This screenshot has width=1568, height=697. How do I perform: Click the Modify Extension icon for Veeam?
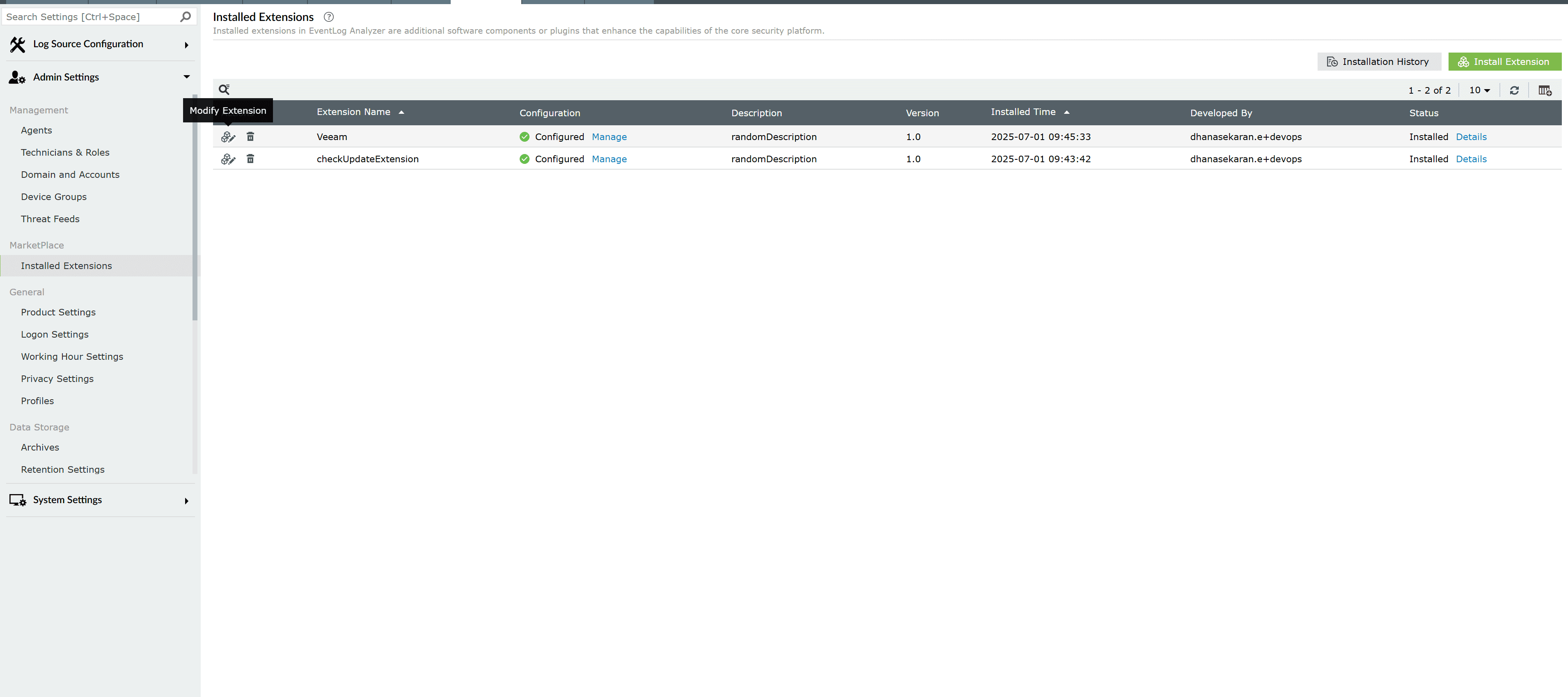[228, 136]
